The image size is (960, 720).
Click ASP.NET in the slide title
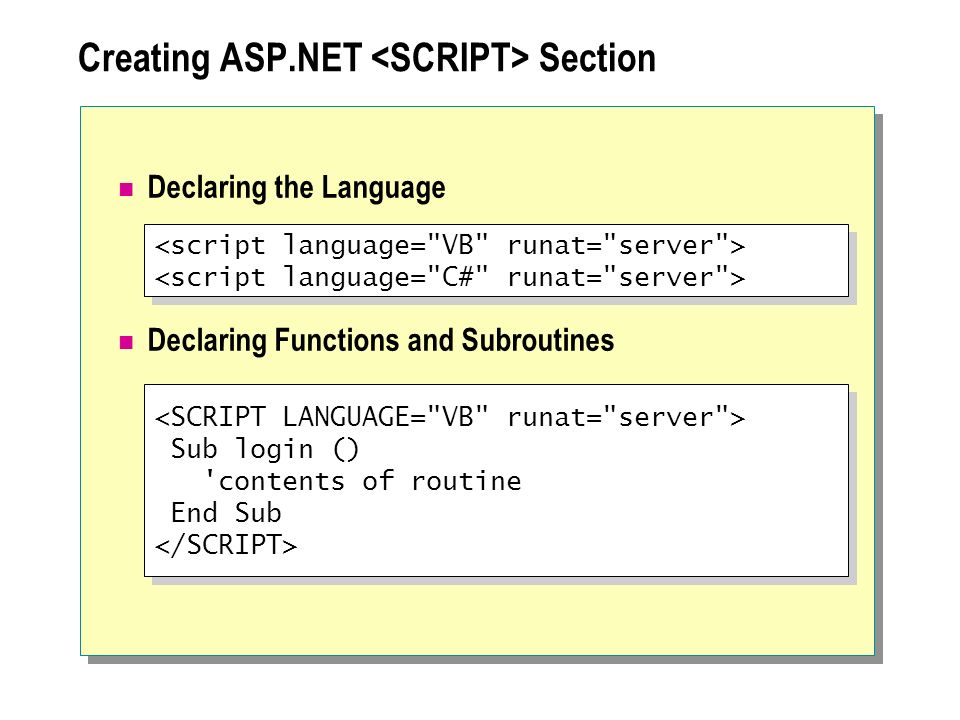pyautogui.click(x=291, y=58)
